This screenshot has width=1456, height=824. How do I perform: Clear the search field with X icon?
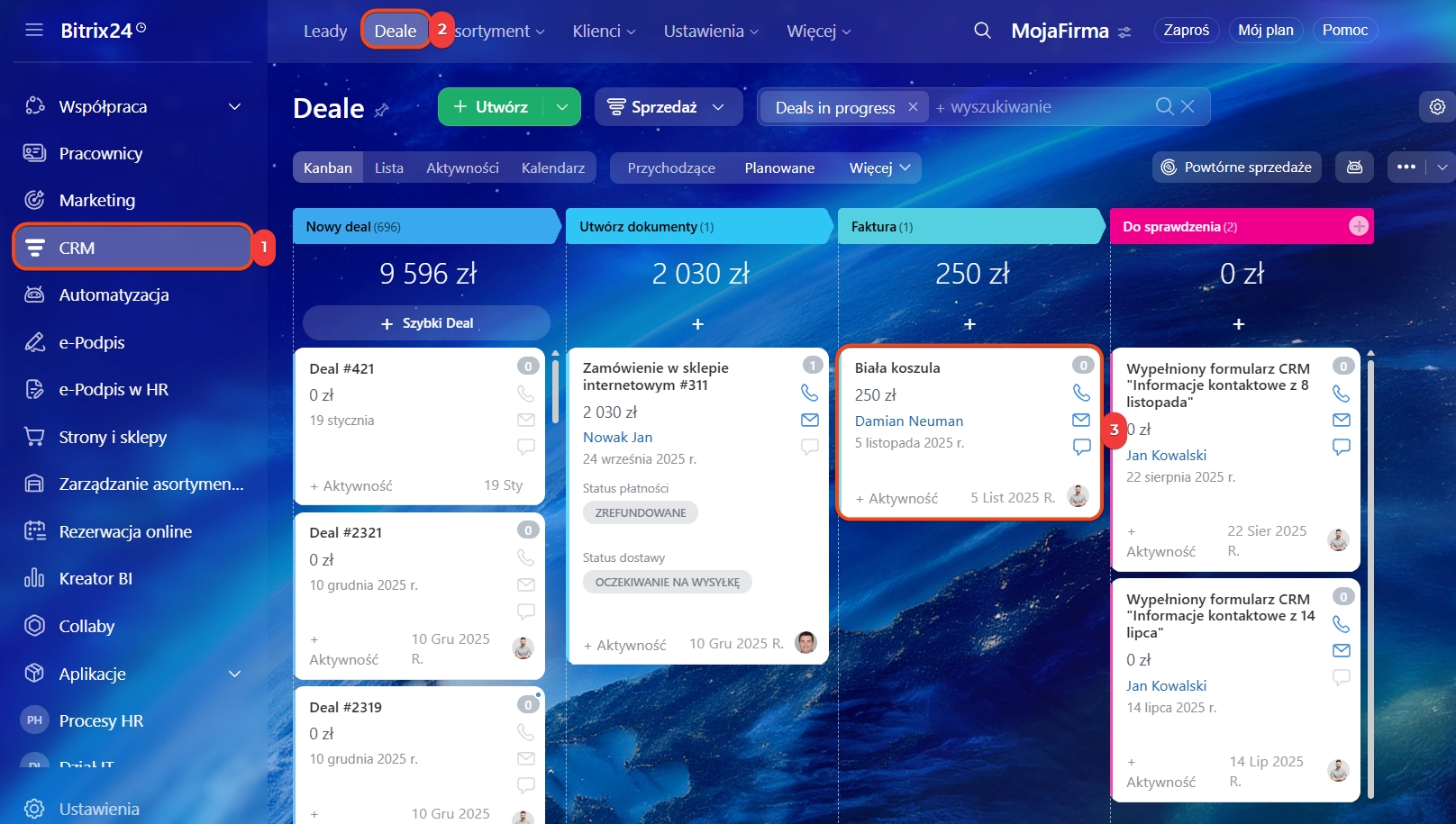1188,106
